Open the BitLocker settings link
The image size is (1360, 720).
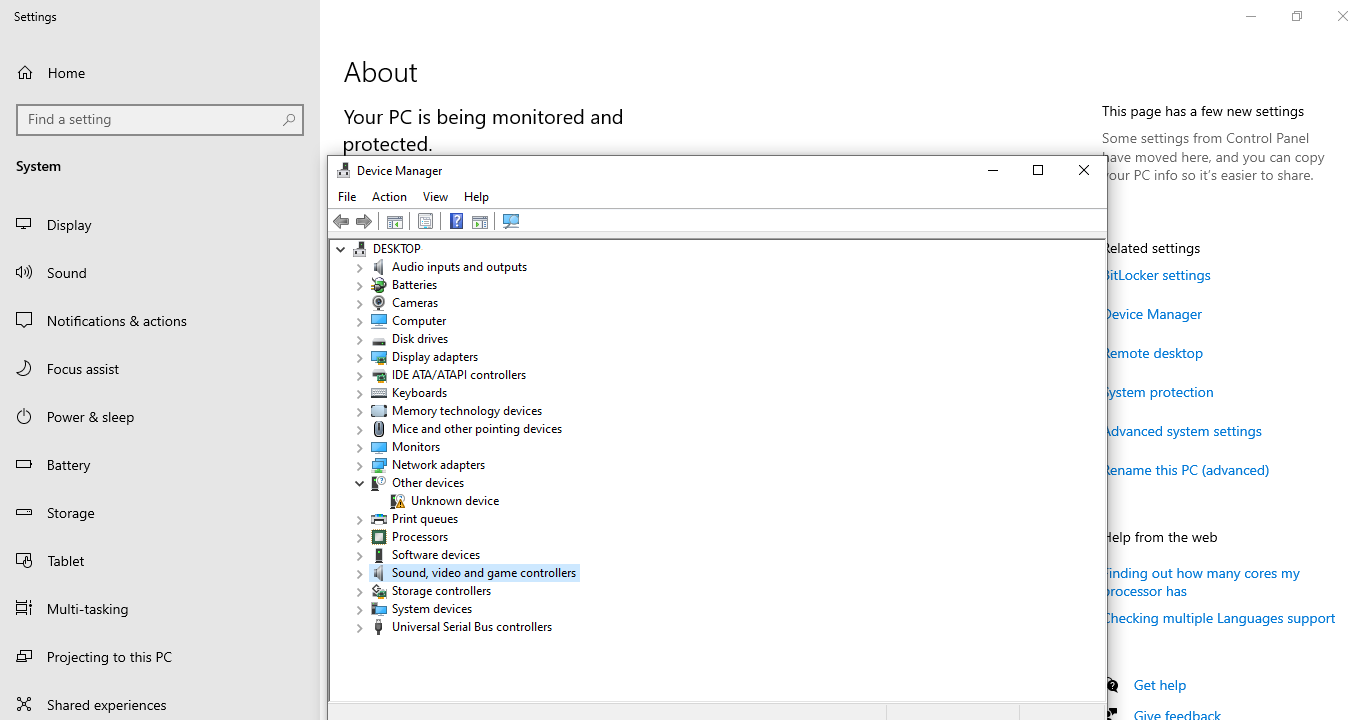click(x=1158, y=275)
